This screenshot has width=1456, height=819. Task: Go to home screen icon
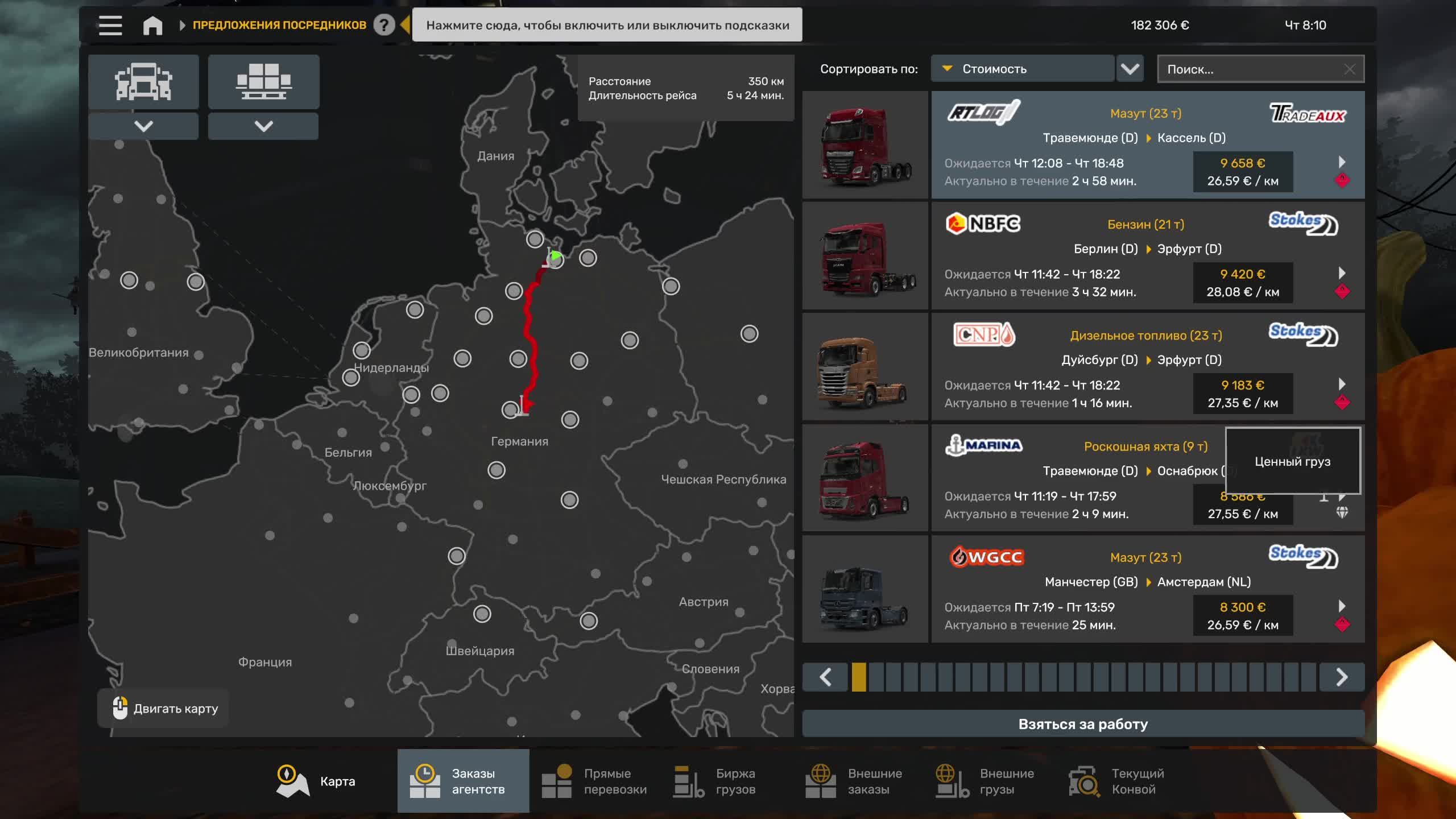tap(152, 25)
